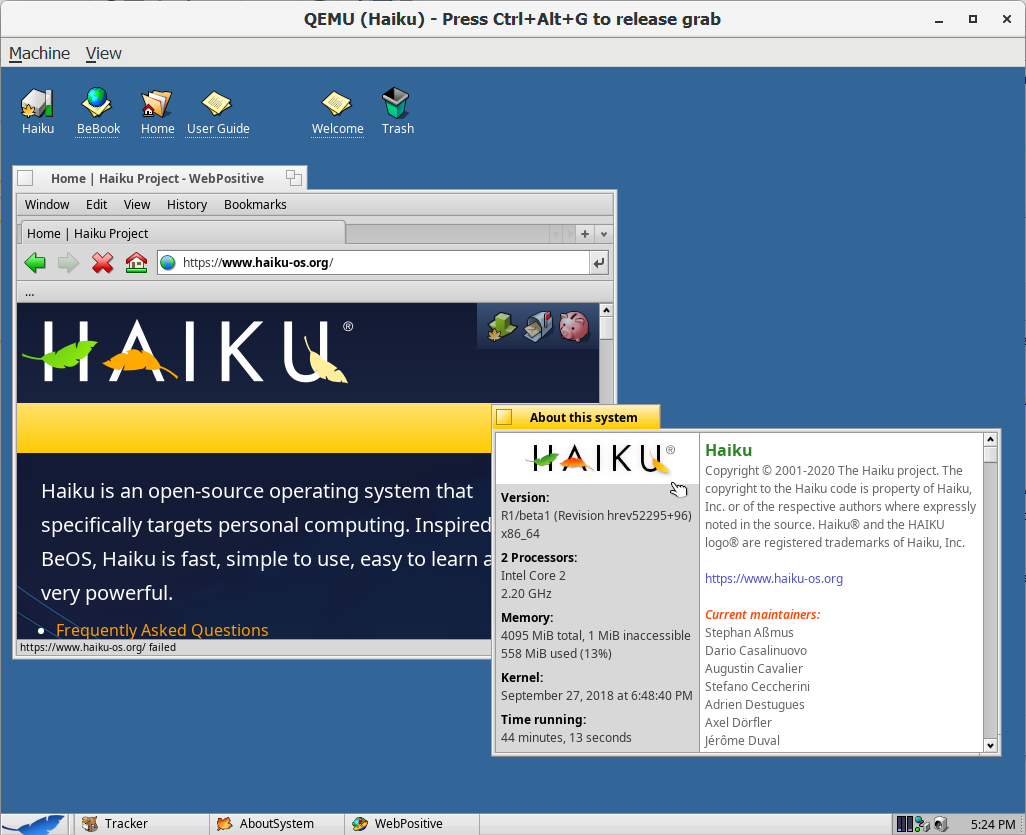Follow the Frequently Asked Questions link
1026x835 pixels.
click(x=162, y=630)
